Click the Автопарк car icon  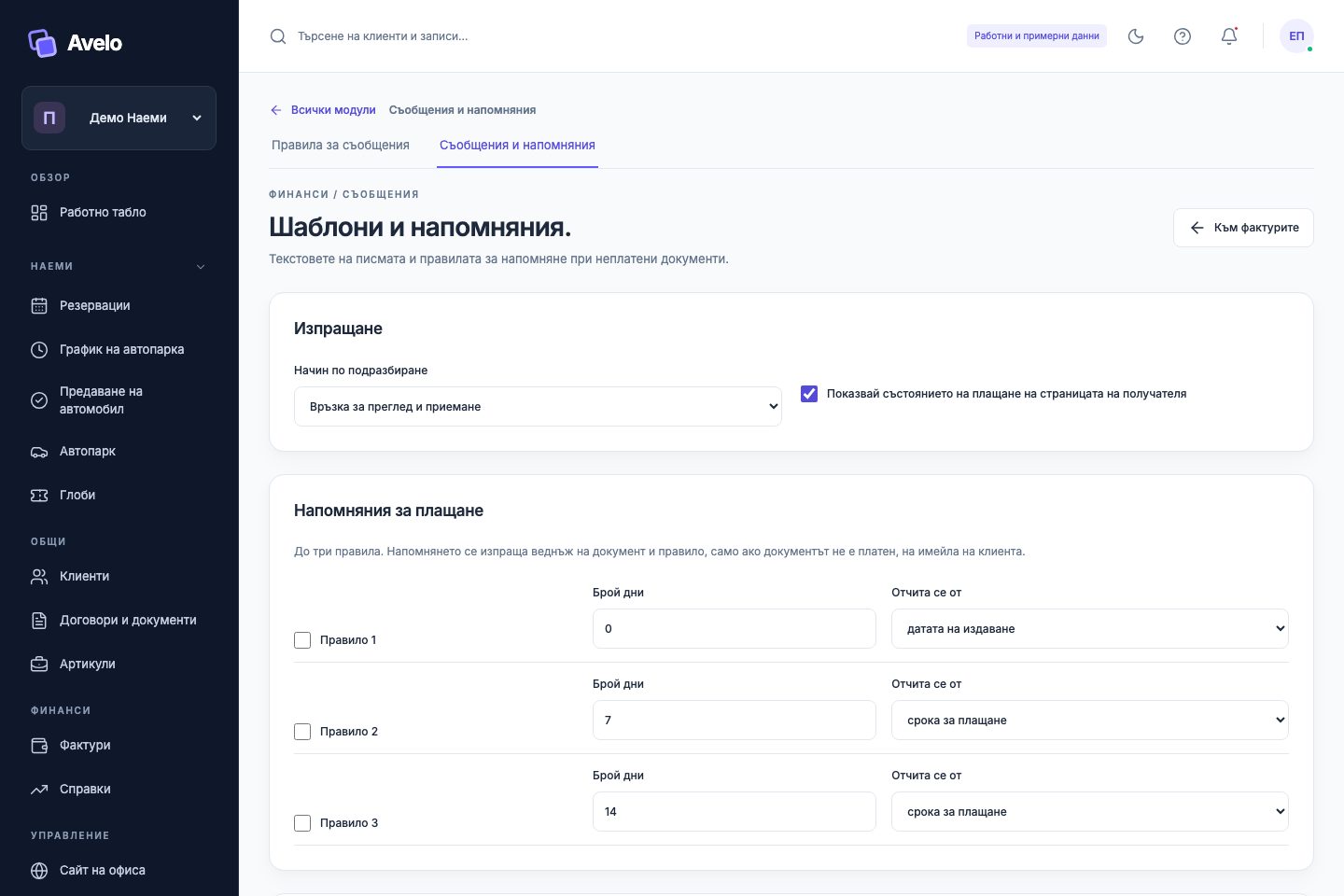click(39, 452)
